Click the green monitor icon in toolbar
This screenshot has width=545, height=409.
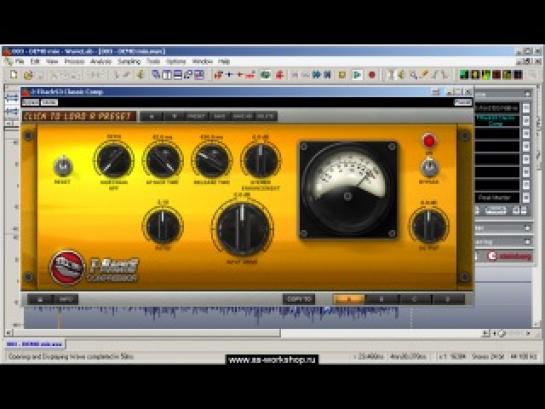266,75
